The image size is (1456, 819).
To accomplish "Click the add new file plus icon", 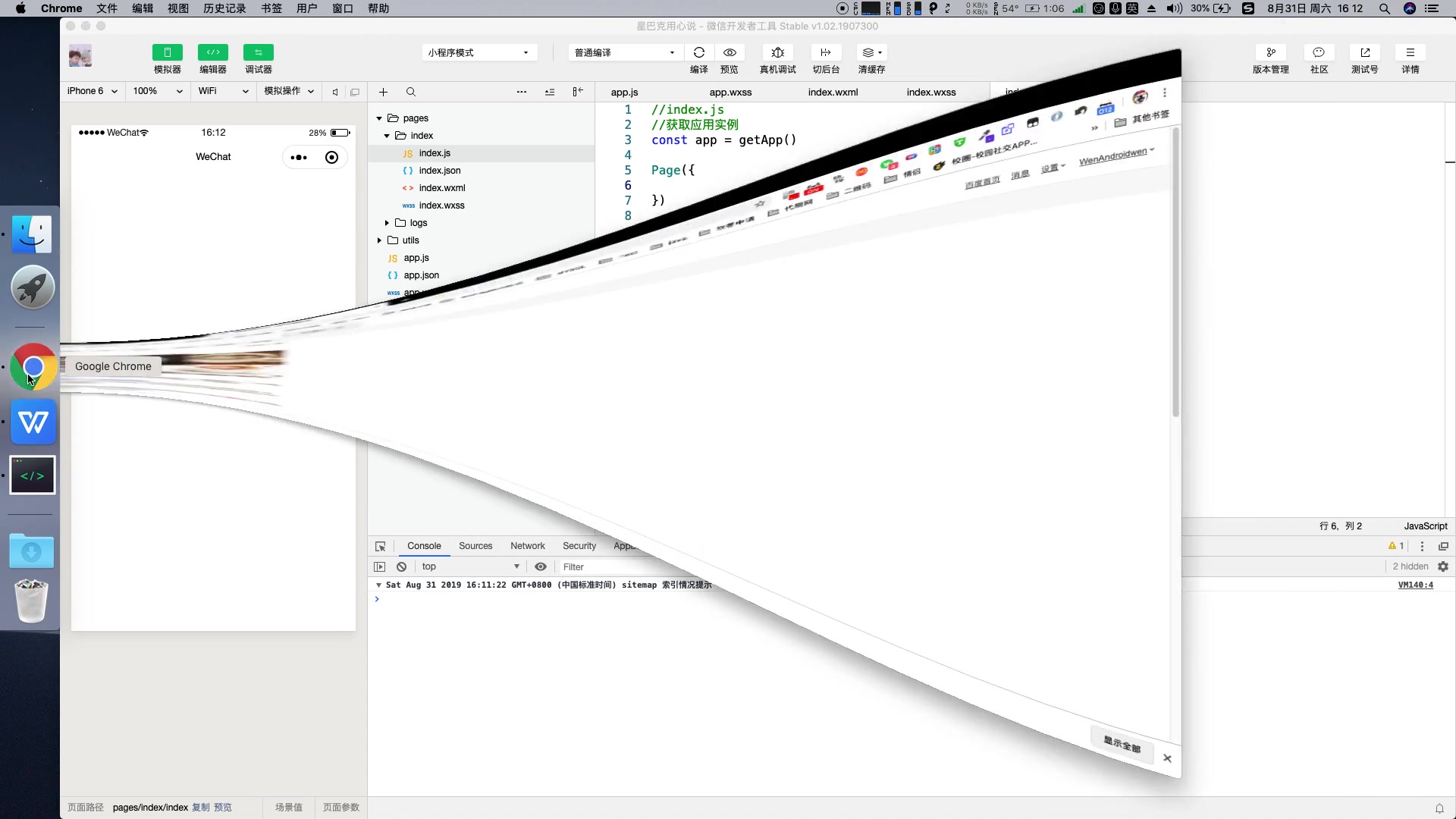I will (383, 92).
